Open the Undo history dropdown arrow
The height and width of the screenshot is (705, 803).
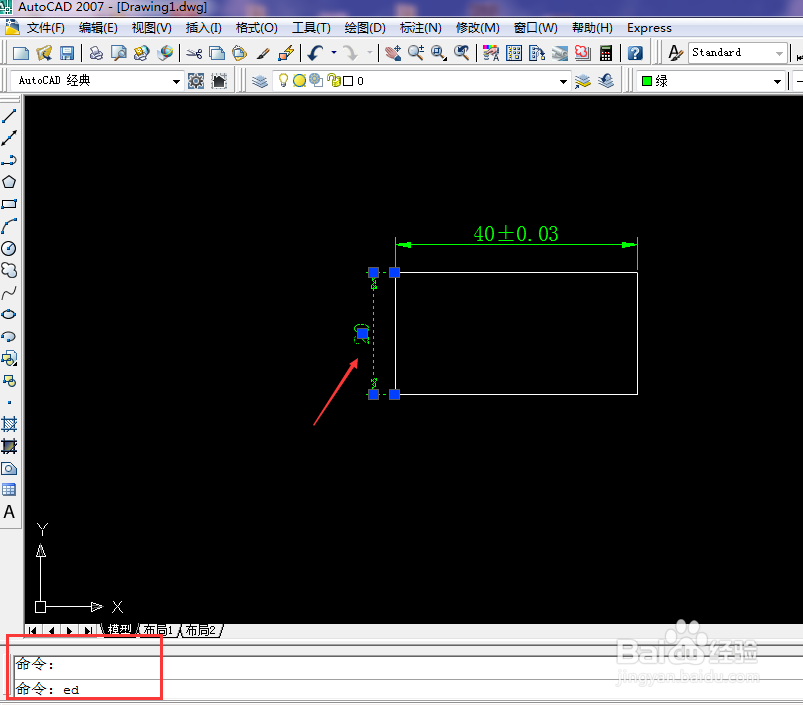[x=334, y=53]
